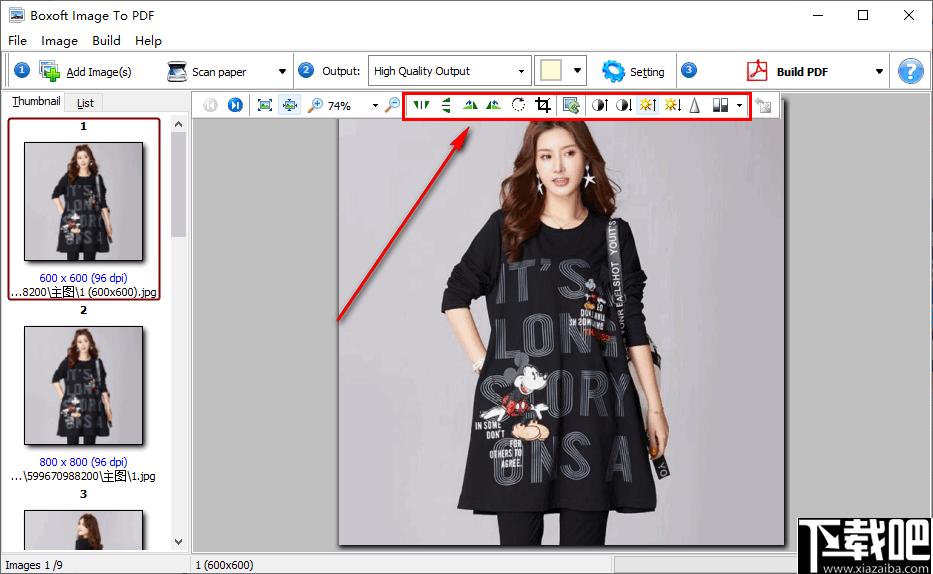Click the '800 x 800 (96 dpi)' label
933x574 pixels.
pos(83,462)
